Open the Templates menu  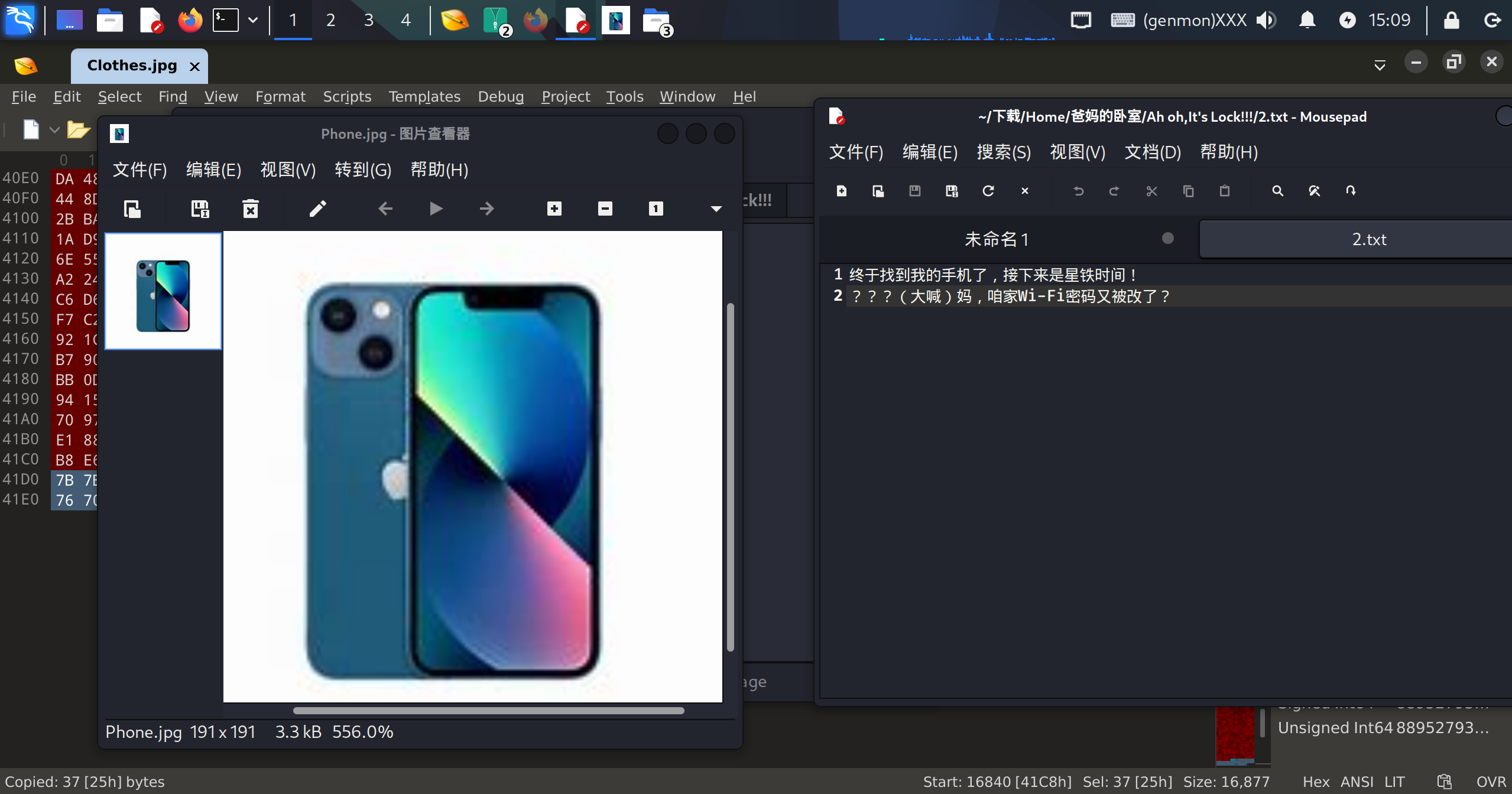(x=424, y=96)
